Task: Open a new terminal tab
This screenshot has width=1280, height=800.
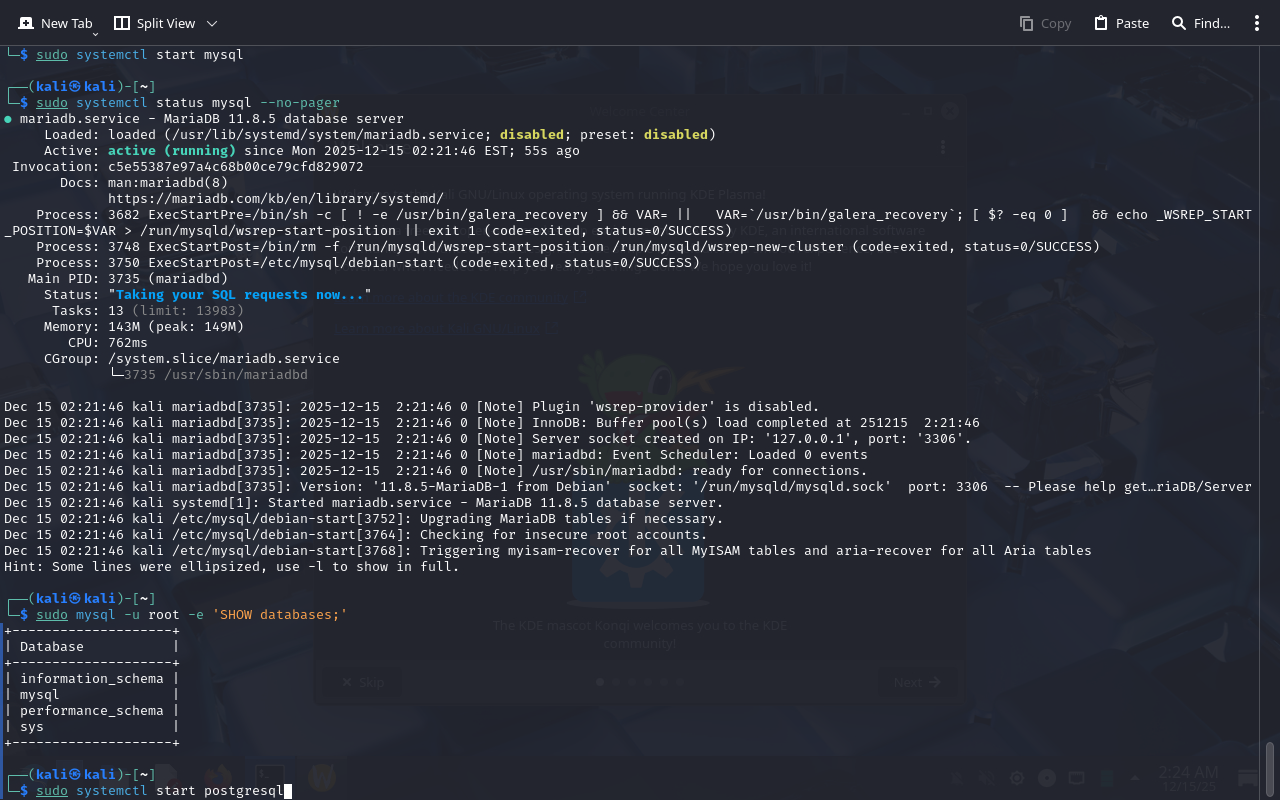Action: tap(55, 23)
